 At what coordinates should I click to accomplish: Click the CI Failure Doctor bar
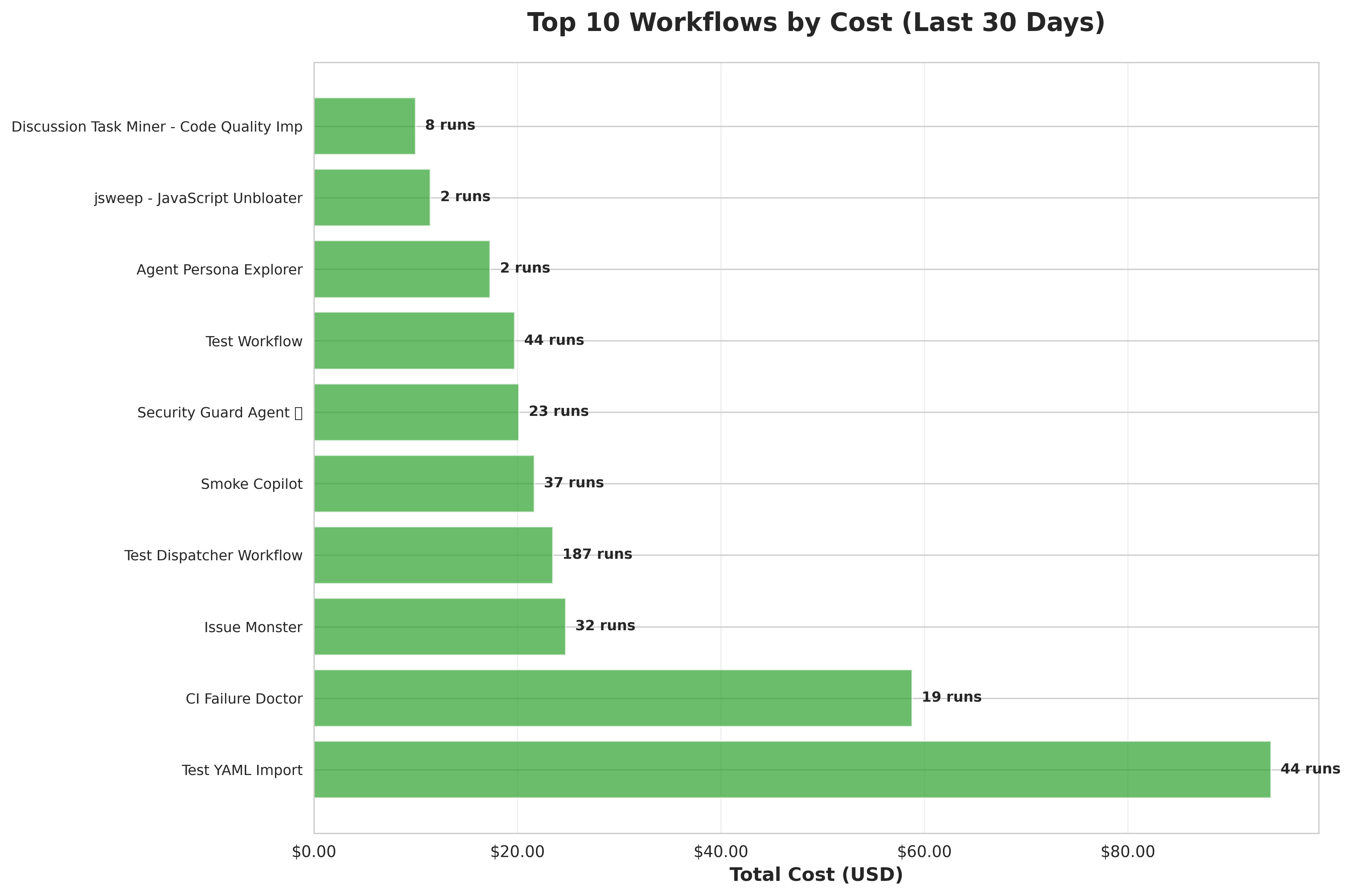click(612, 698)
